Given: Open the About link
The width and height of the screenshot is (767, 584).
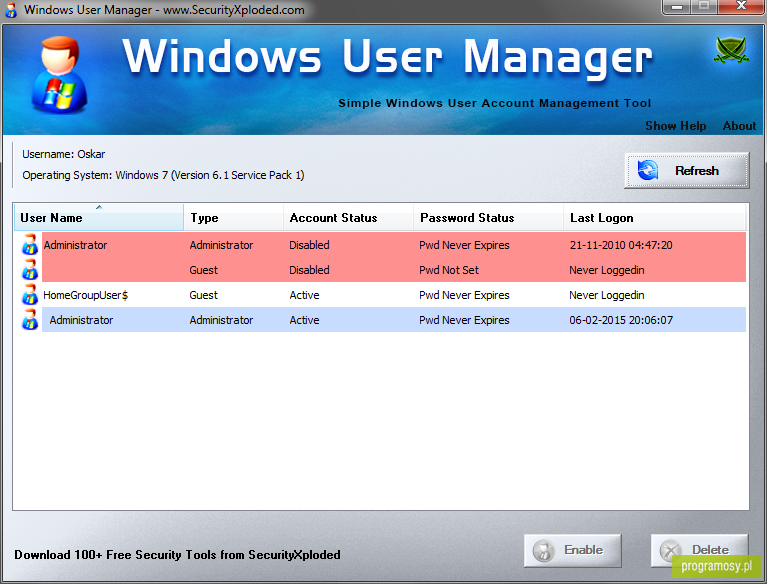Looking at the screenshot, I should click(x=739, y=126).
